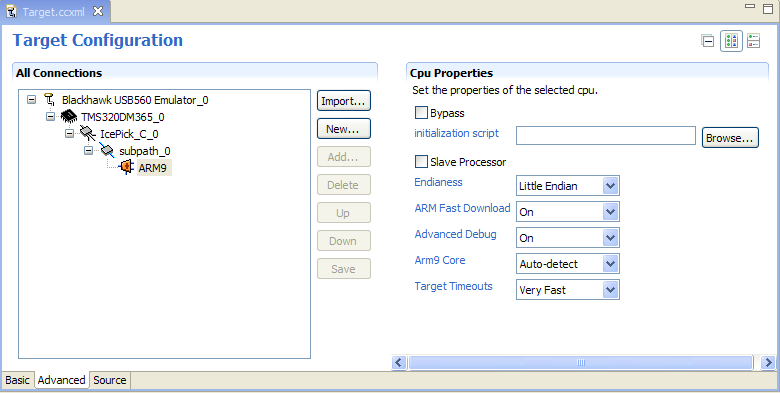
Task: Switch to the Basic tab
Action: click(17, 380)
